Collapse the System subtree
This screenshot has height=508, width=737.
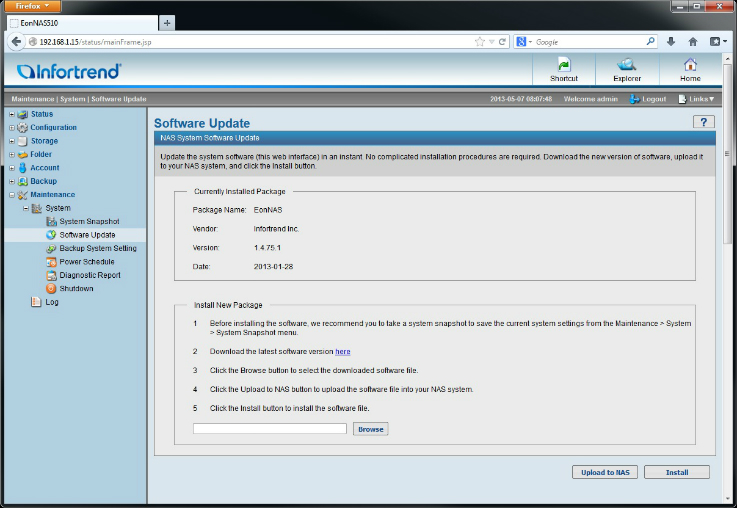click(x=26, y=208)
